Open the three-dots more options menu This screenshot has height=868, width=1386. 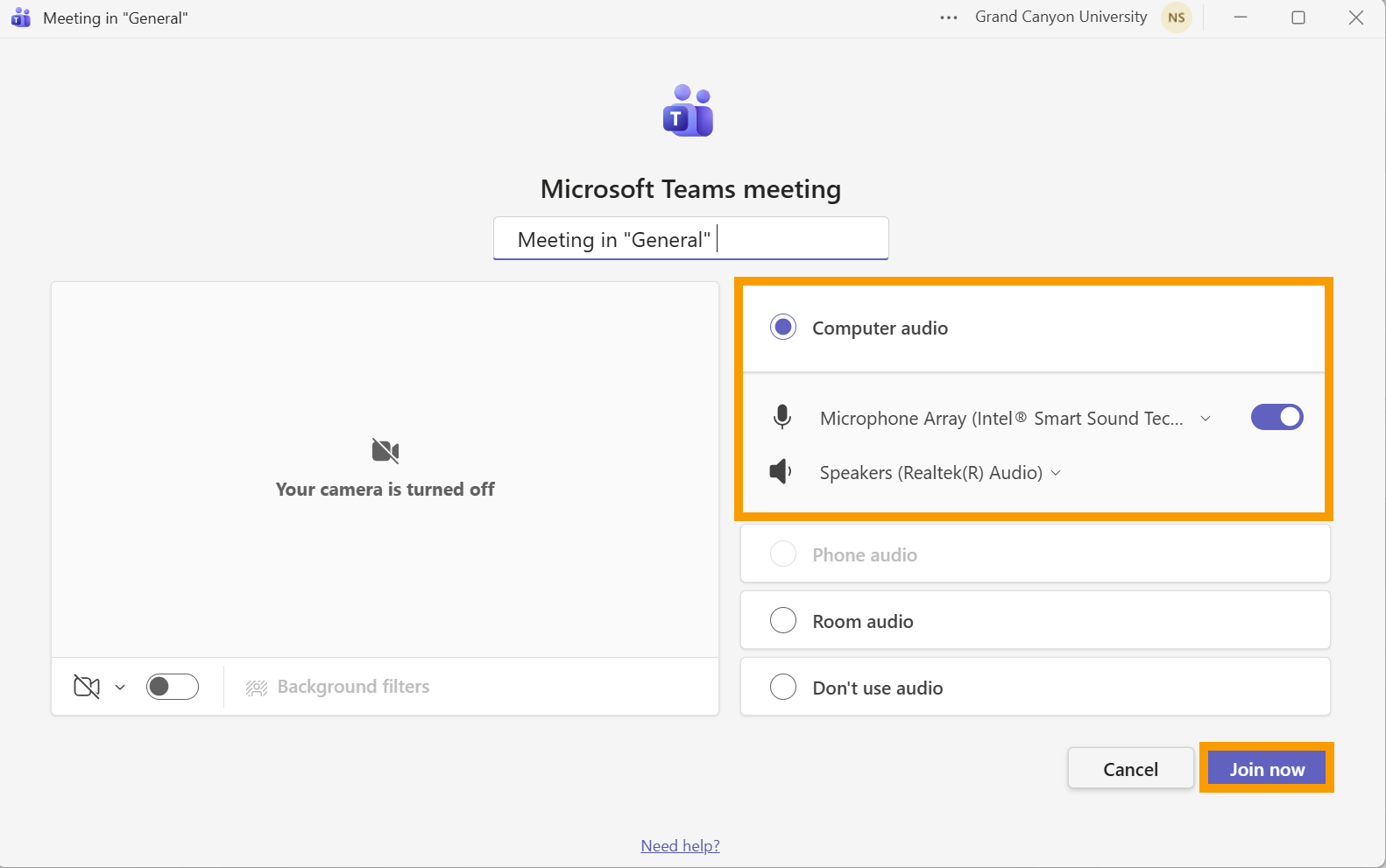(x=948, y=18)
